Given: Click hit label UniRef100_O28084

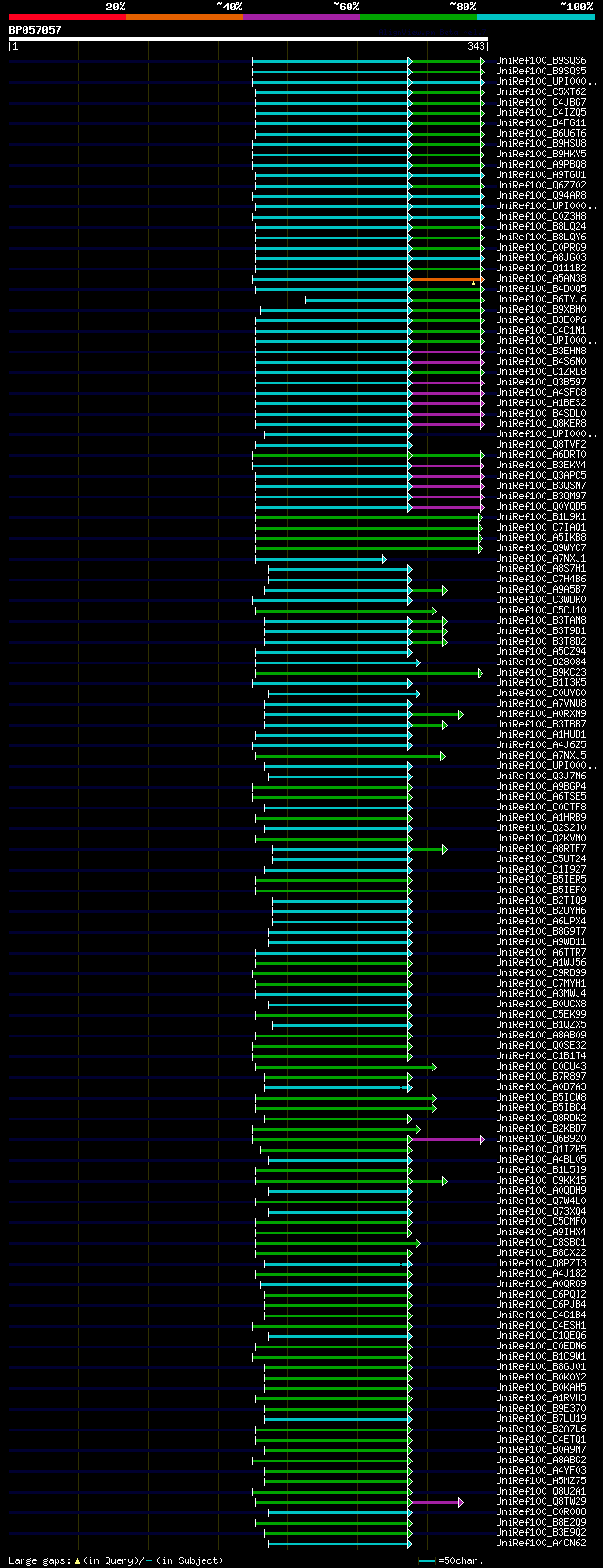Looking at the screenshot, I should pyautogui.click(x=541, y=661).
